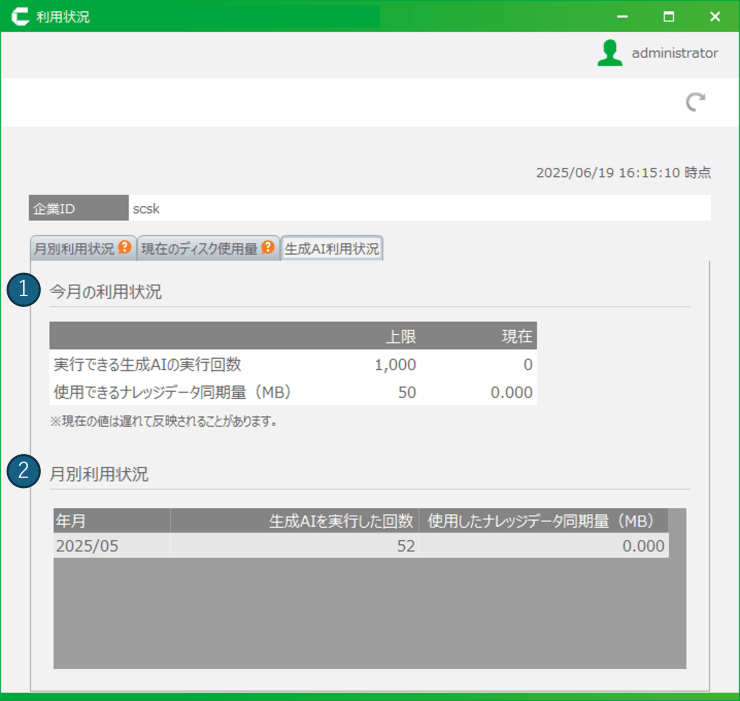
Task: Click the help icon on 月別利用状況 tab
Action: tap(125, 248)
